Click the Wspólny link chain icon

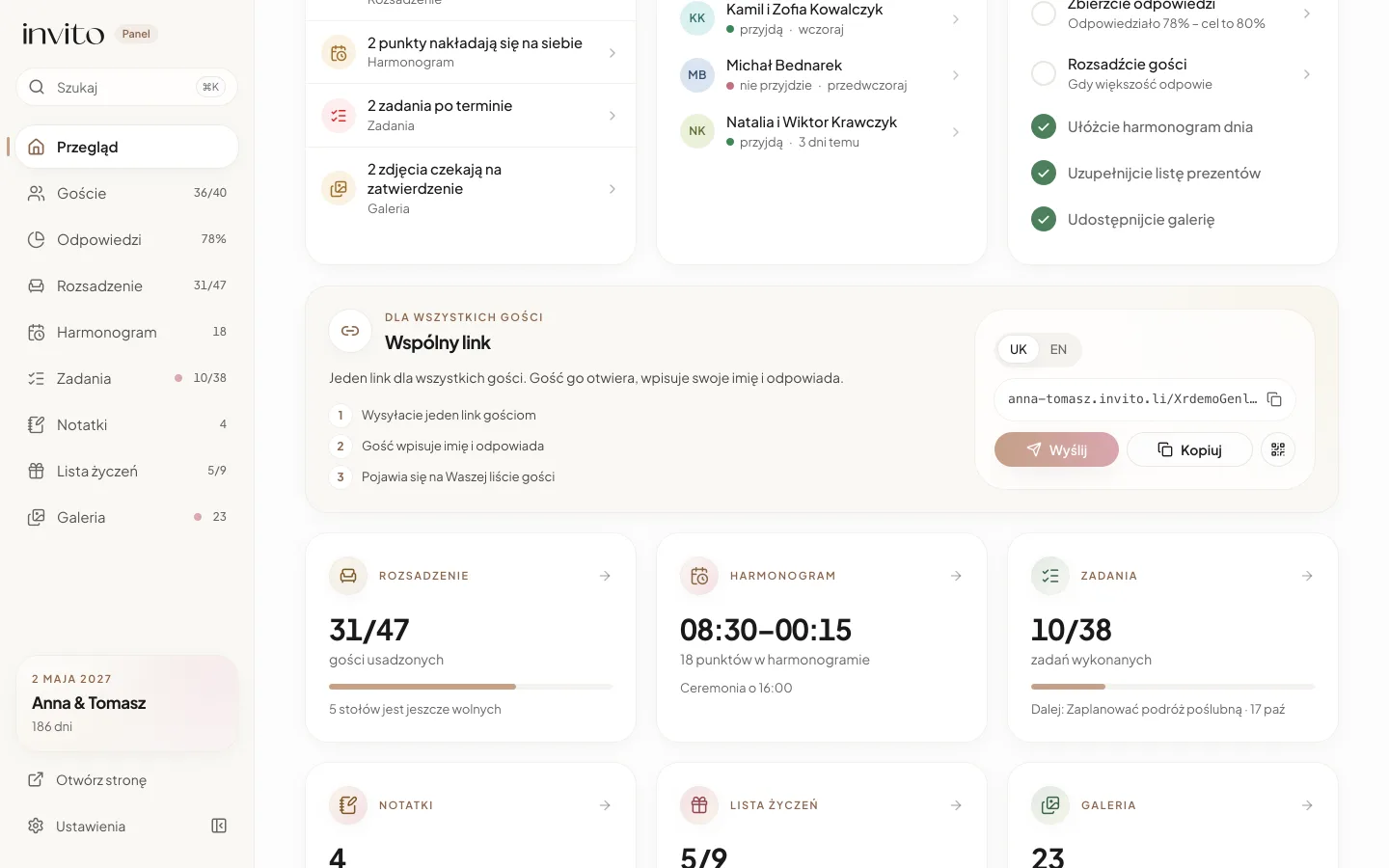pyautogui.click(x=350, y=331)
